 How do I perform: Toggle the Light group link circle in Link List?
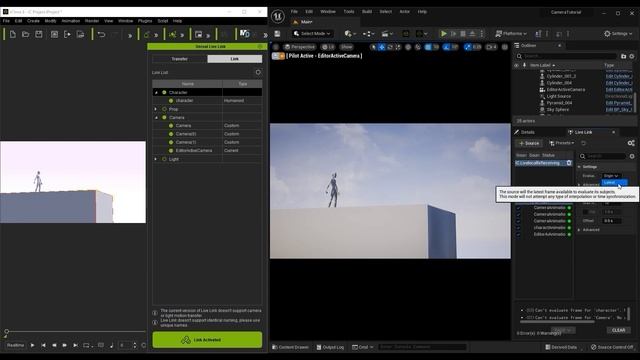[x=164, y=159]
